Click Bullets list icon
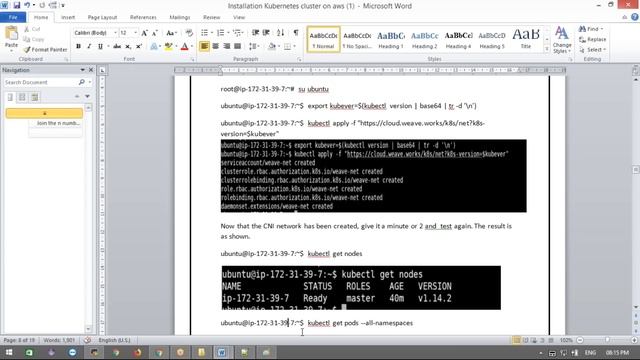This screenshot has height=360, width=640. [x=204, y=33]
